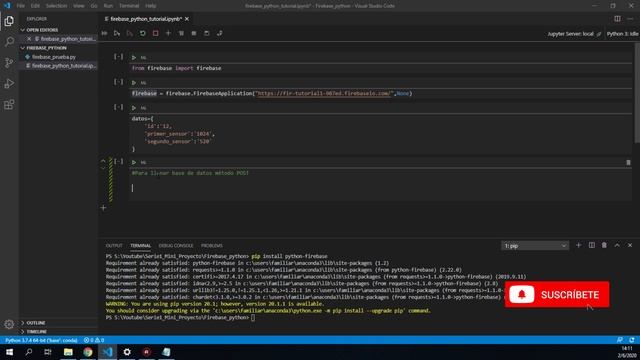Collapse the Open Editors section
640x360 pixels.
pos(58,30)
